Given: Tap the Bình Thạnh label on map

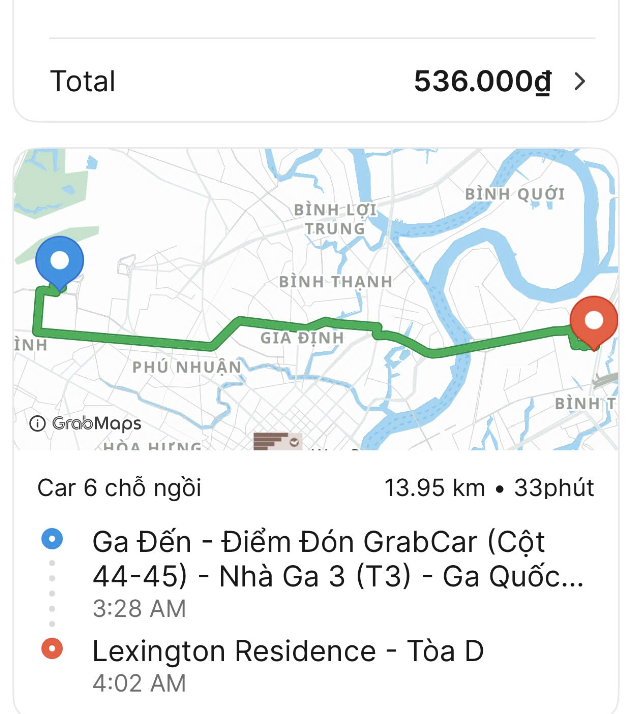Looking at the screenshot, I should pos(335,282).
